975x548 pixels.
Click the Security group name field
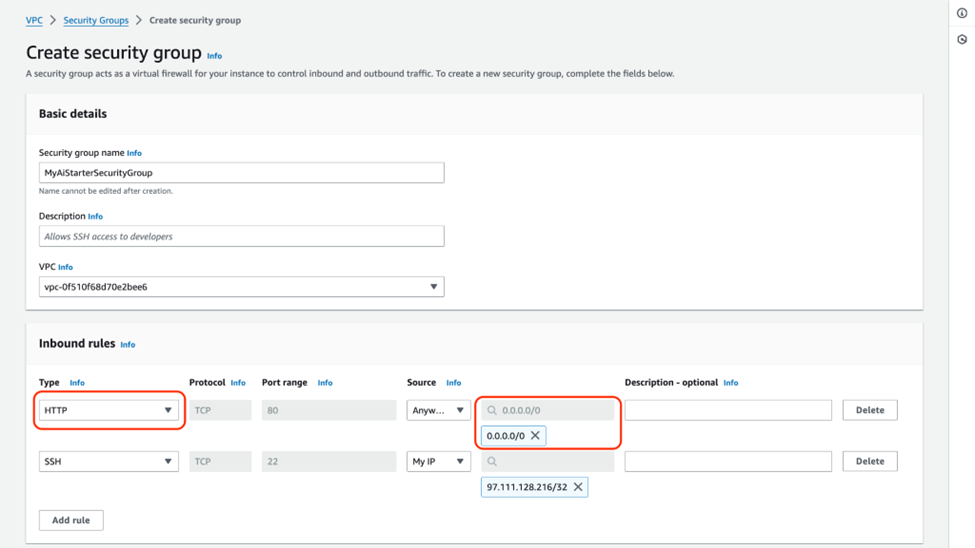pos(241,173)
